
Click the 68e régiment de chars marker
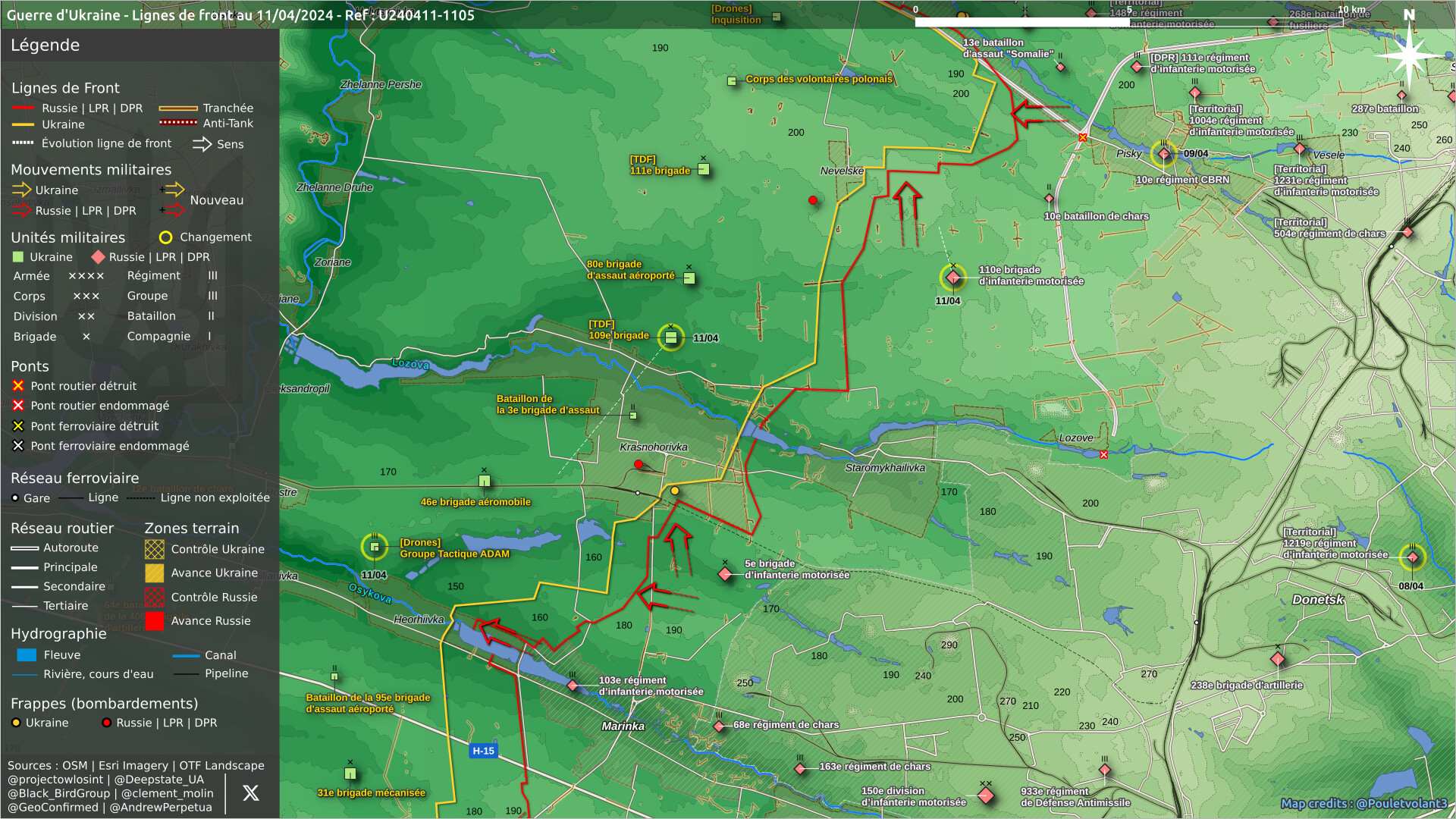point(719,726)
